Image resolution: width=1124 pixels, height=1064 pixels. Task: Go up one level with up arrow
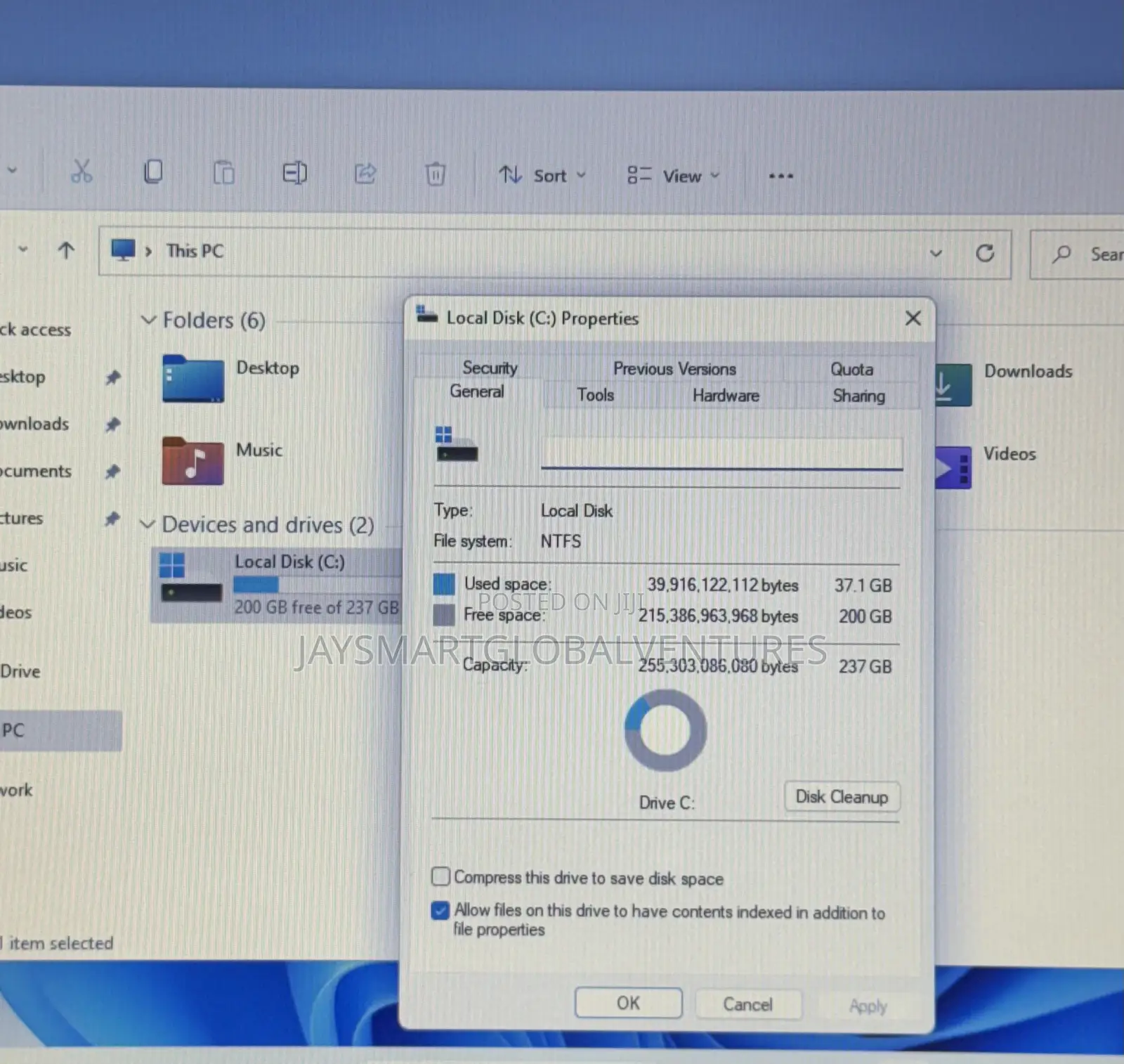pos(66,250)
